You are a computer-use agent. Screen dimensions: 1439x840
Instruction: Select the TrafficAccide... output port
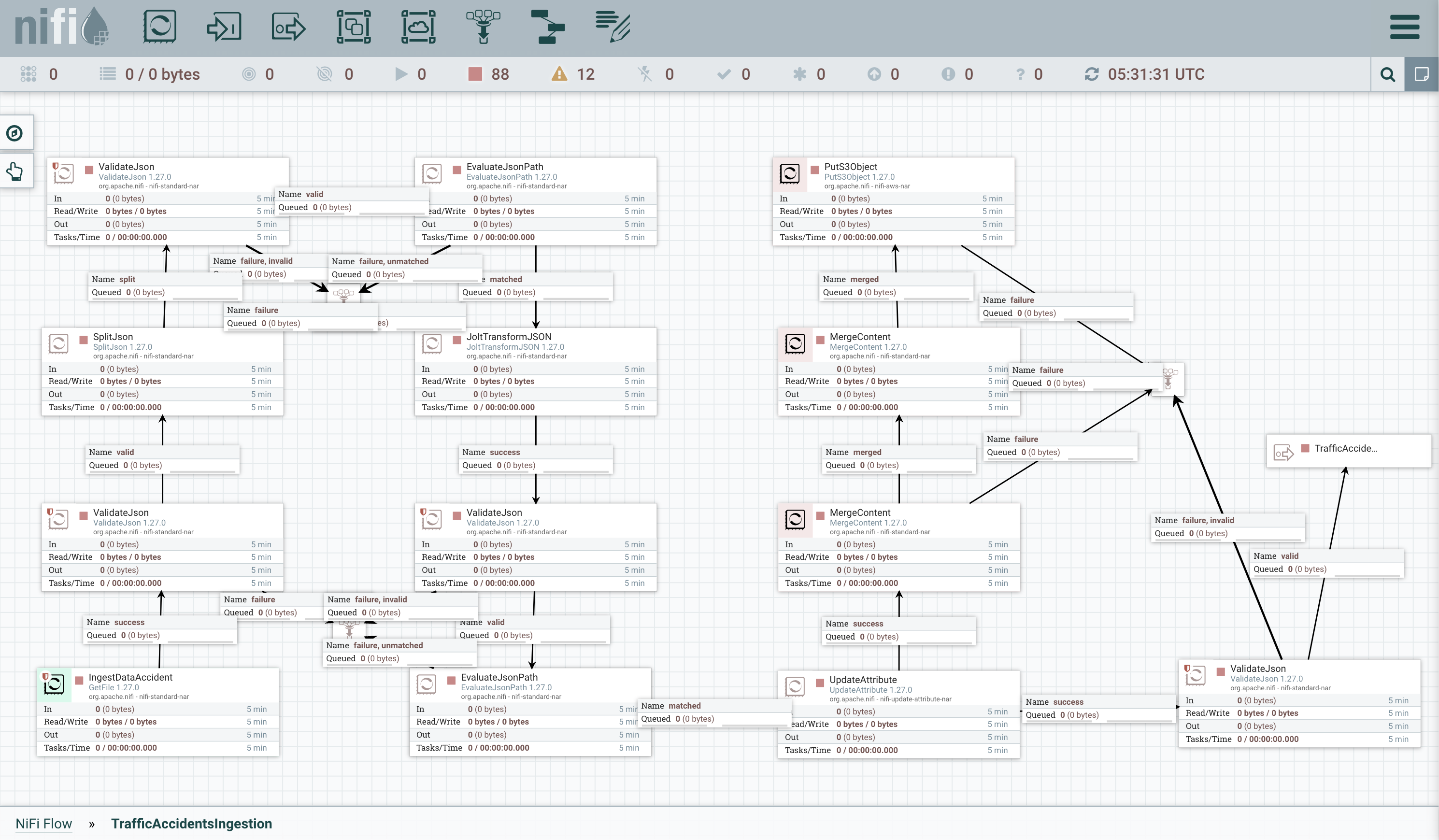(1349, 451)
